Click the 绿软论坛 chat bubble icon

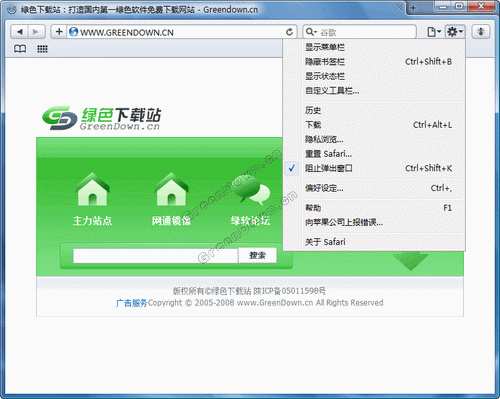(x=251, y=190)
